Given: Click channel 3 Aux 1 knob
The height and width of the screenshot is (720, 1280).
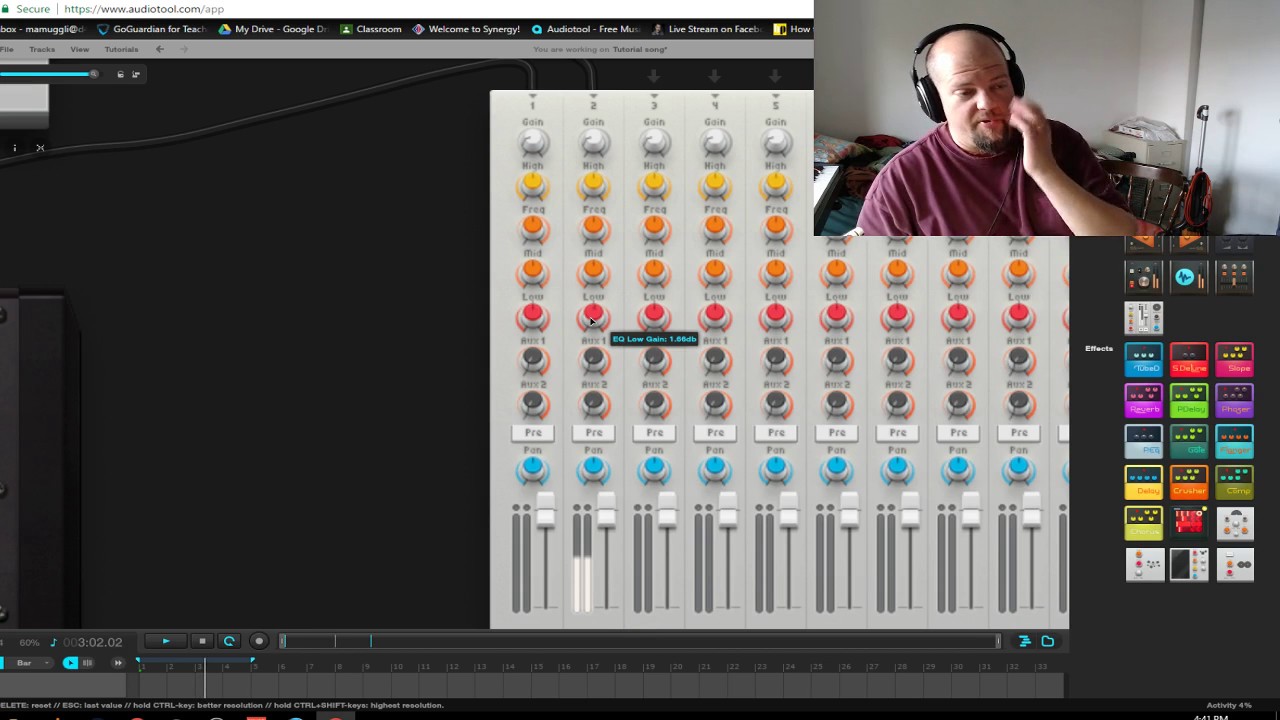Looking at the screenshot, I should 654,359.
